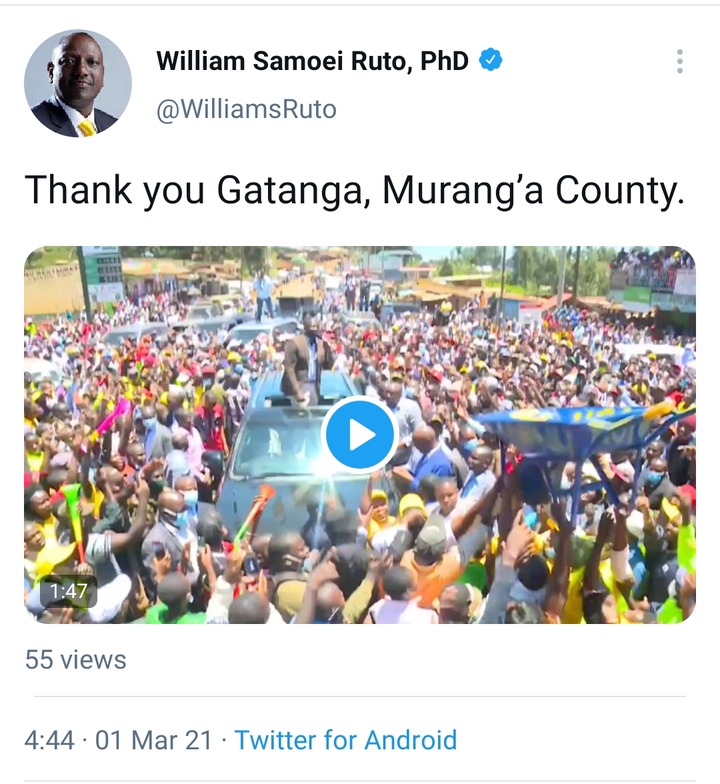Tap the 1:47 video duration label
Image resolution: width=720 pixels, height=784 pixels.
point(68,592)
